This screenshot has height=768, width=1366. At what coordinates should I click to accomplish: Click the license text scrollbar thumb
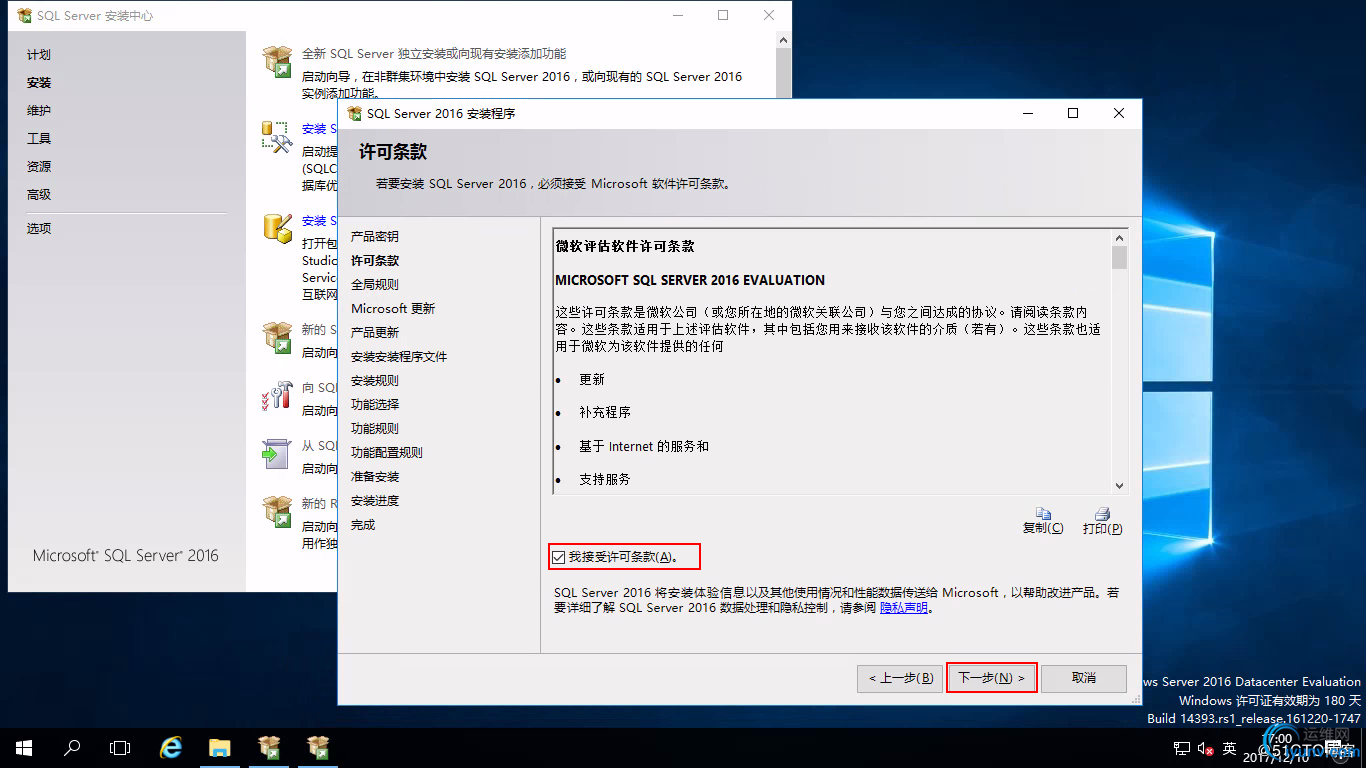(x=1119, y=258)
